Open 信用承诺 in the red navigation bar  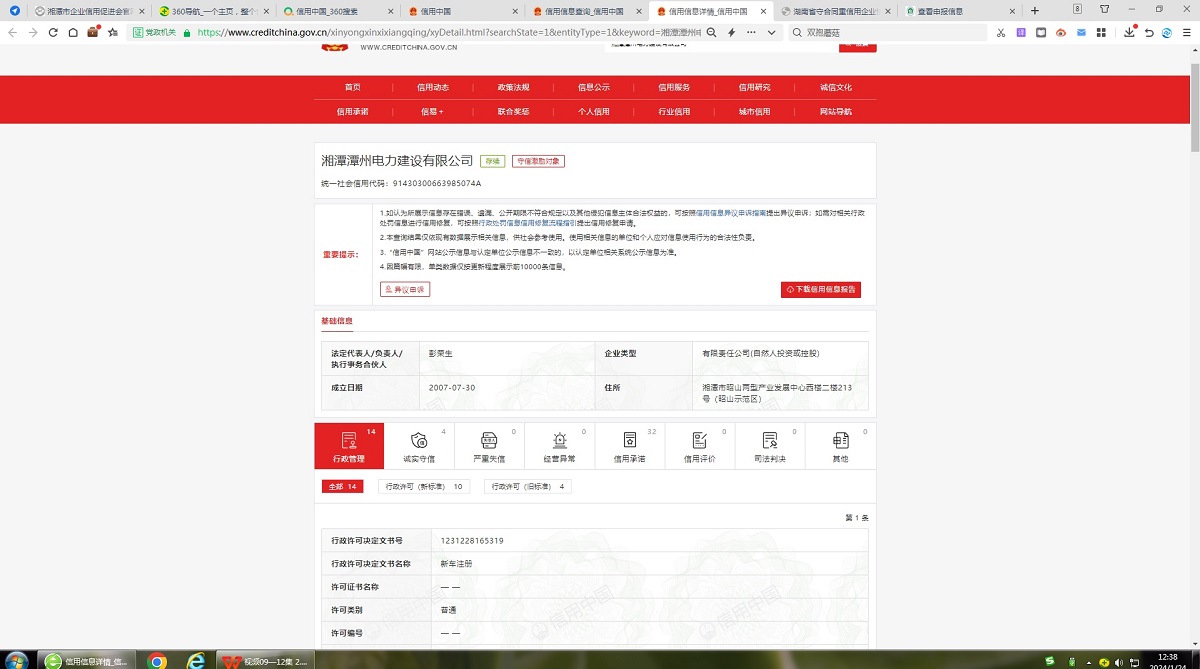[x=352, y=111]
